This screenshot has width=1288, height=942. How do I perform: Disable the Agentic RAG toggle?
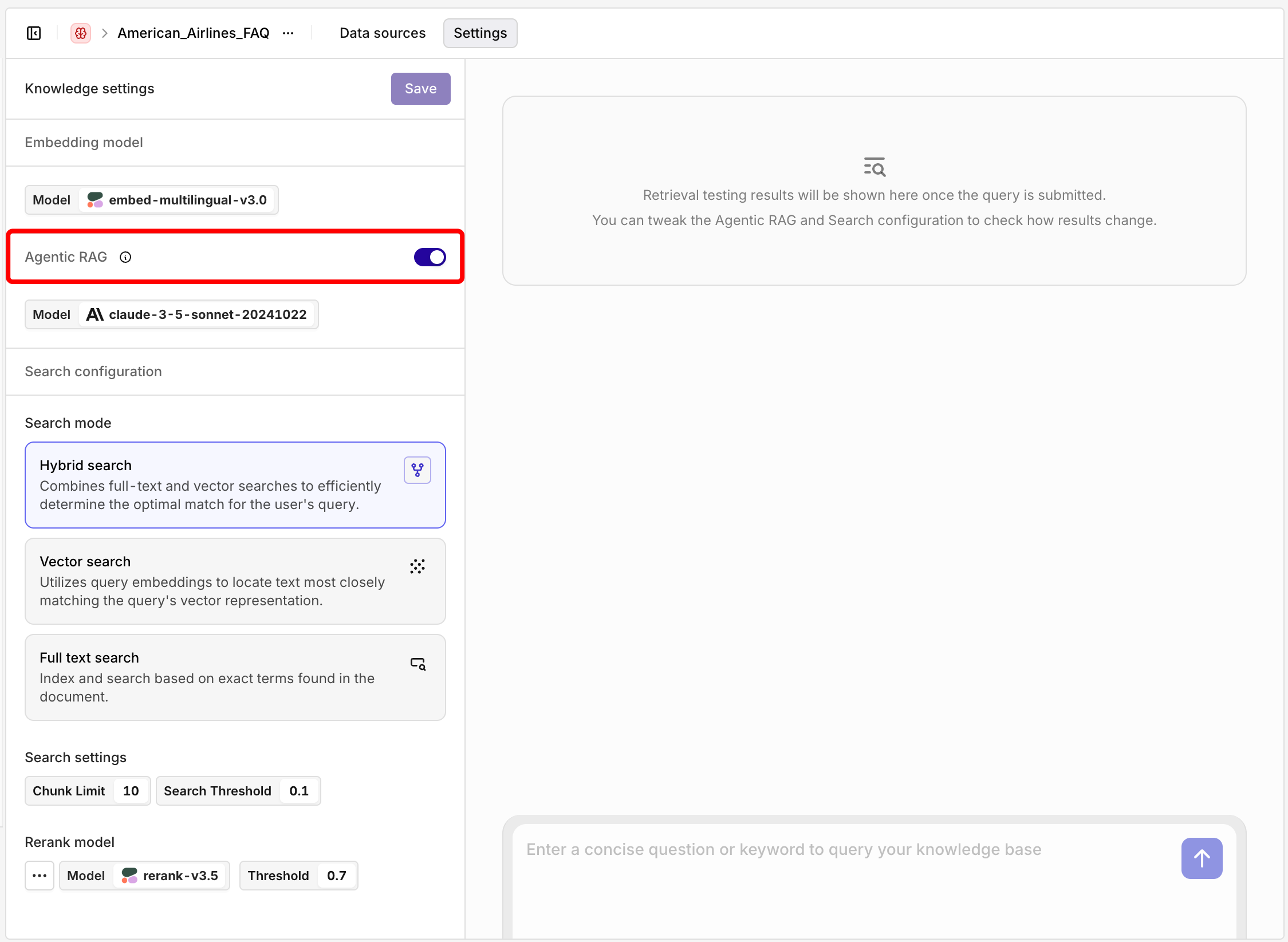(430, 257)
